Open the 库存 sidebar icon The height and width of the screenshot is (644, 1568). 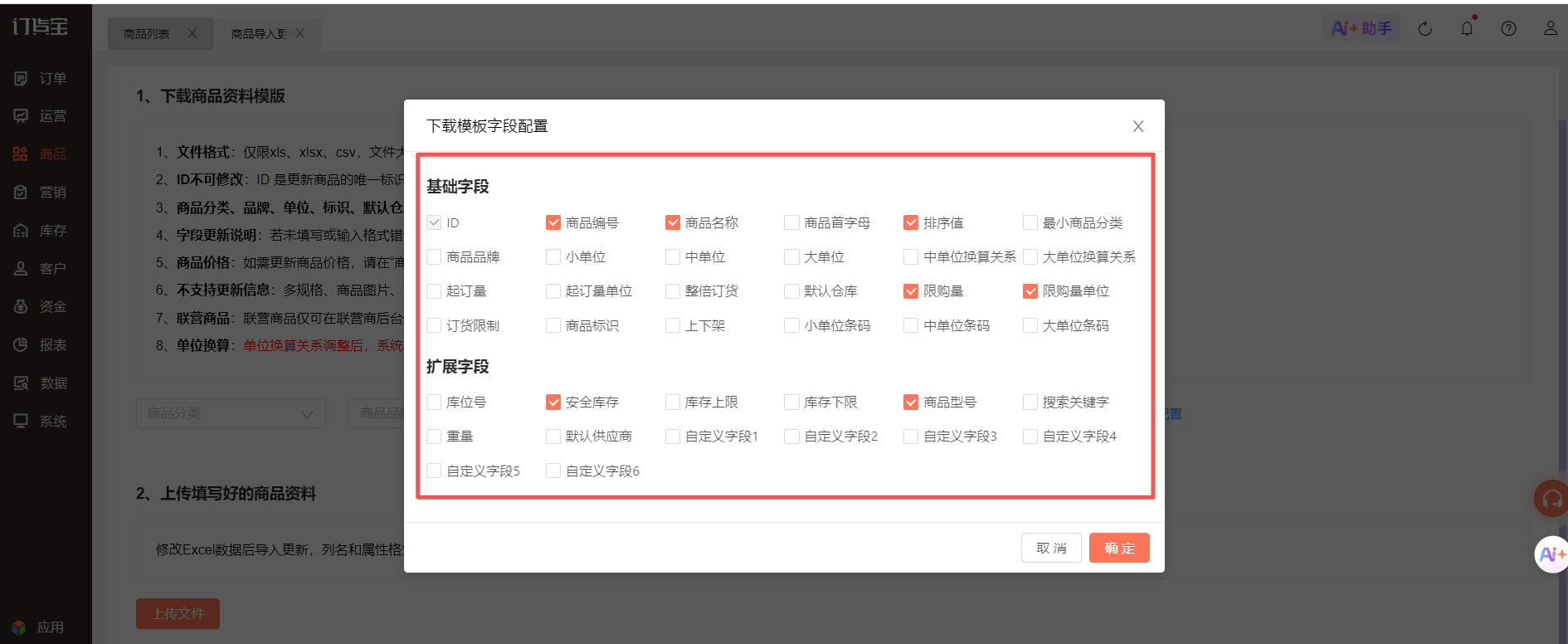click(x=21, y=231)
